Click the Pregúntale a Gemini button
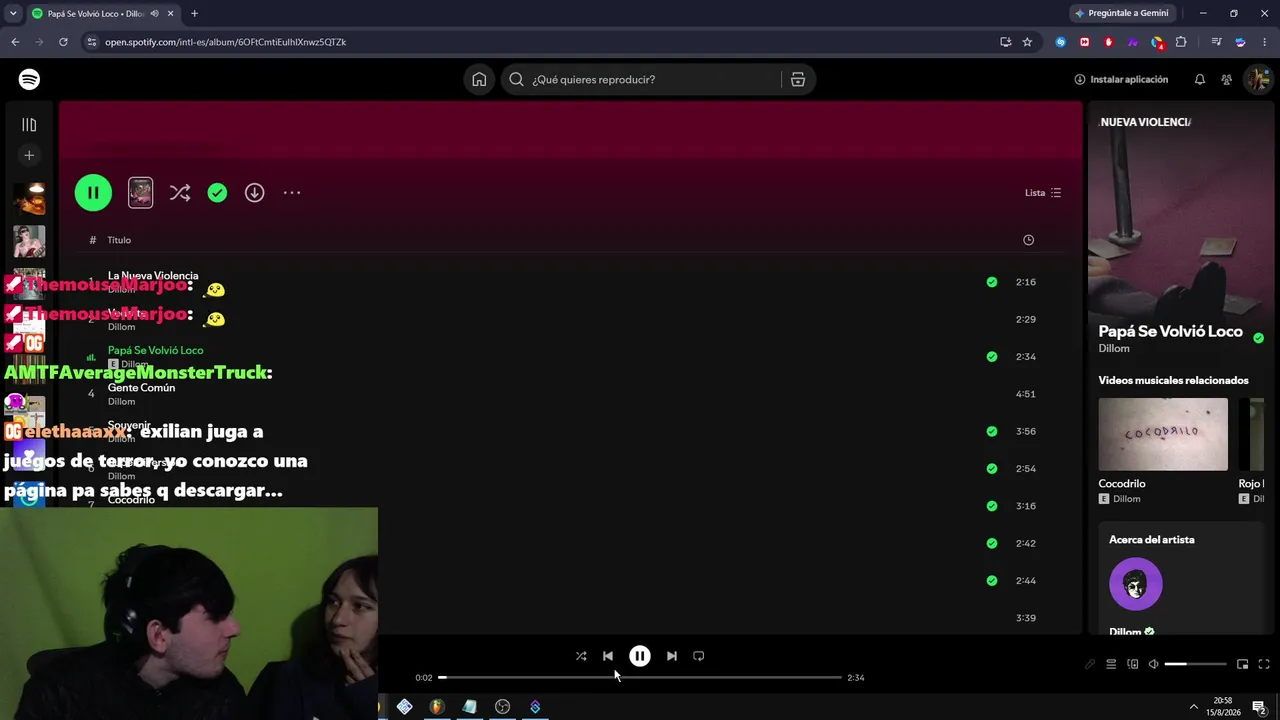 1124,13
